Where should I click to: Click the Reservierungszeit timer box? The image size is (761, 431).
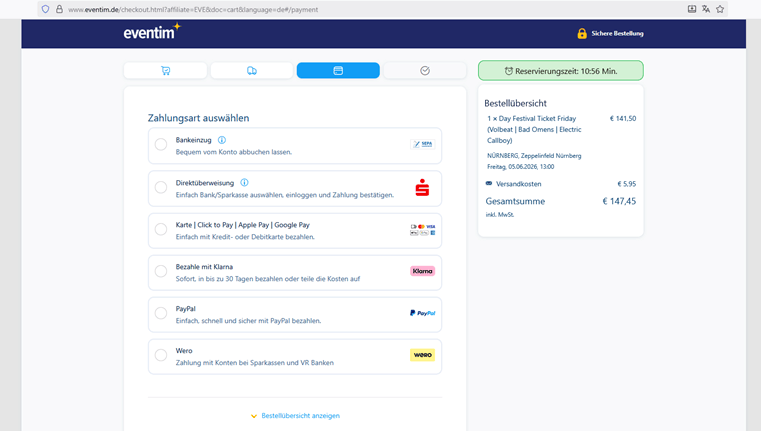coord(561,71)
